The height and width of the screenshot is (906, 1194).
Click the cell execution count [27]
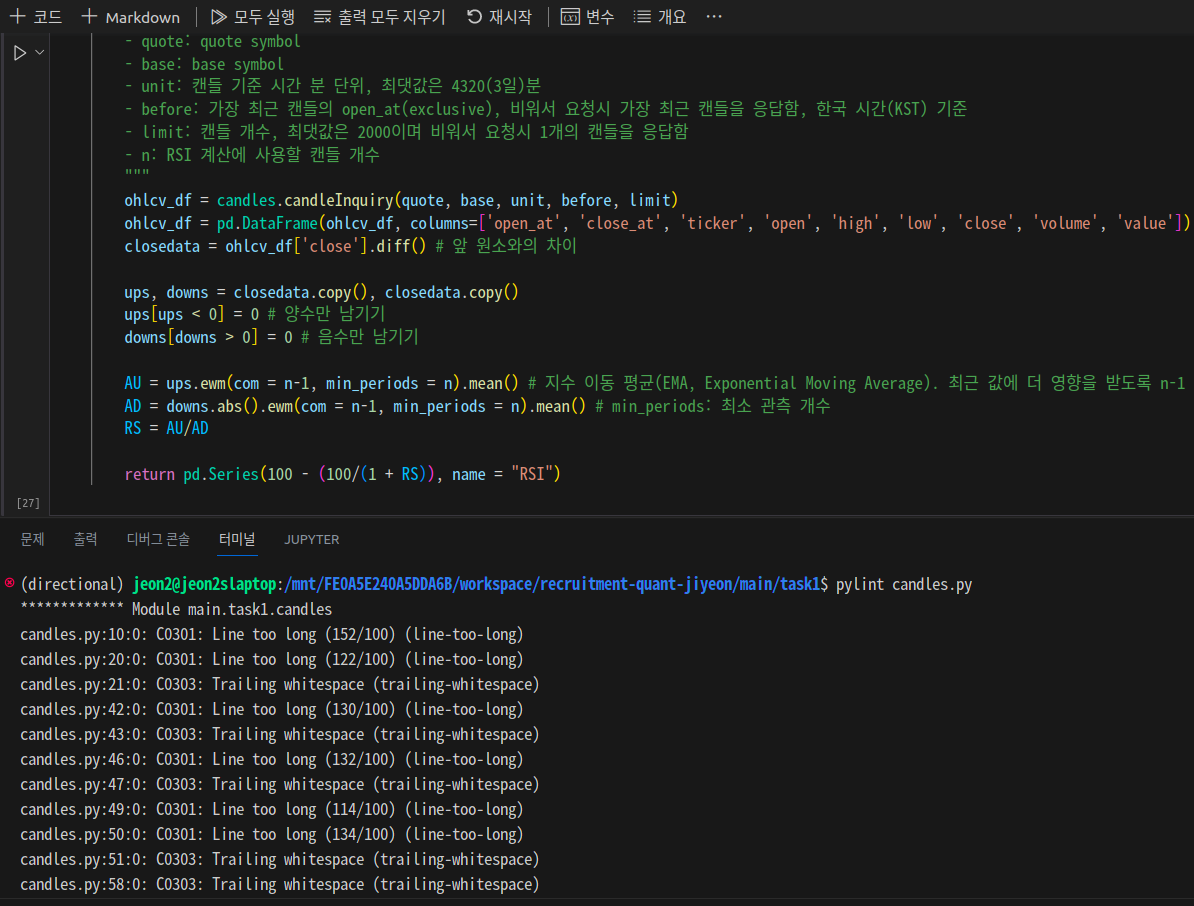(x=28, y=502)
